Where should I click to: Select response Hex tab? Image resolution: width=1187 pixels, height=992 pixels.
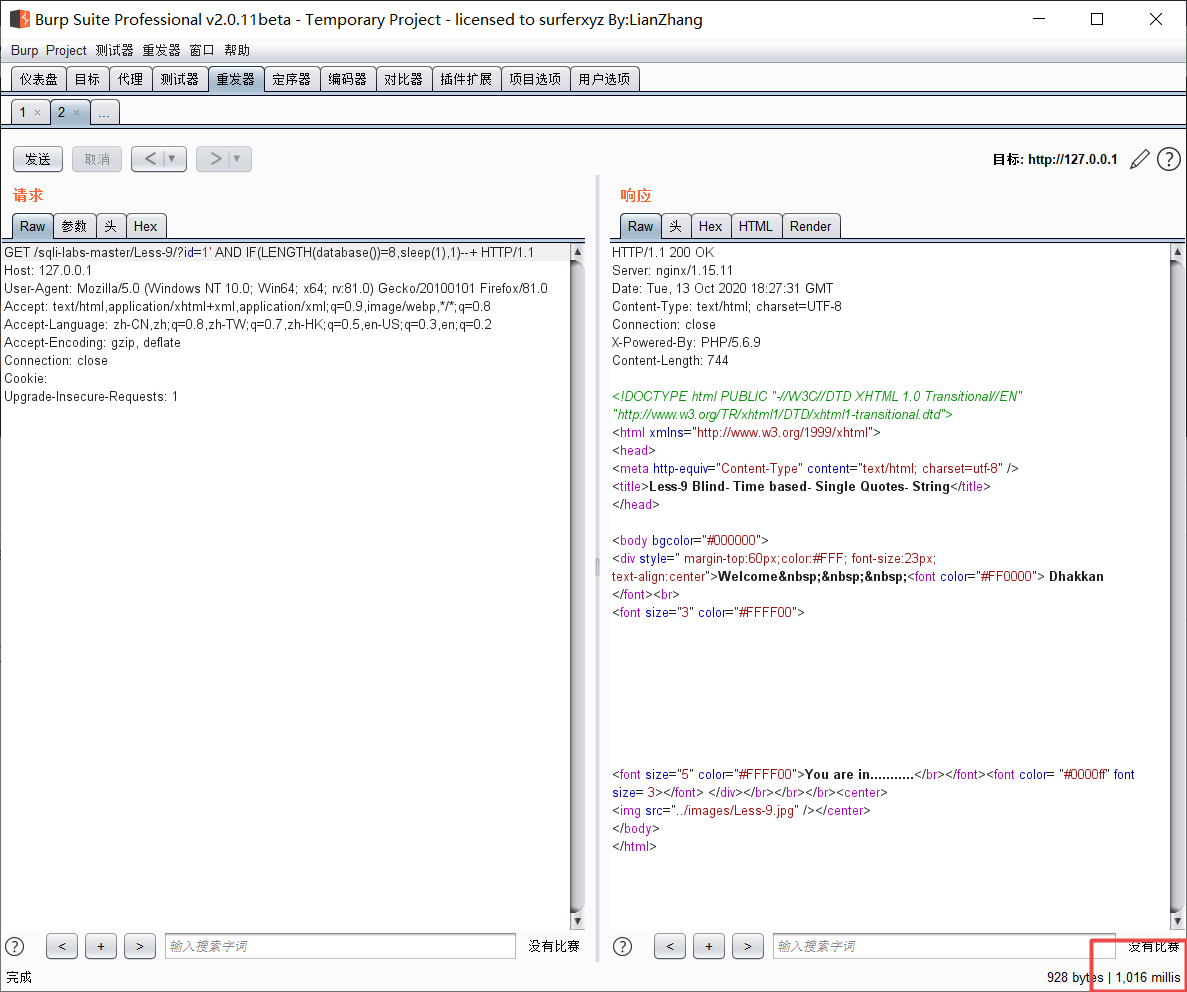(x=710, y=226)
